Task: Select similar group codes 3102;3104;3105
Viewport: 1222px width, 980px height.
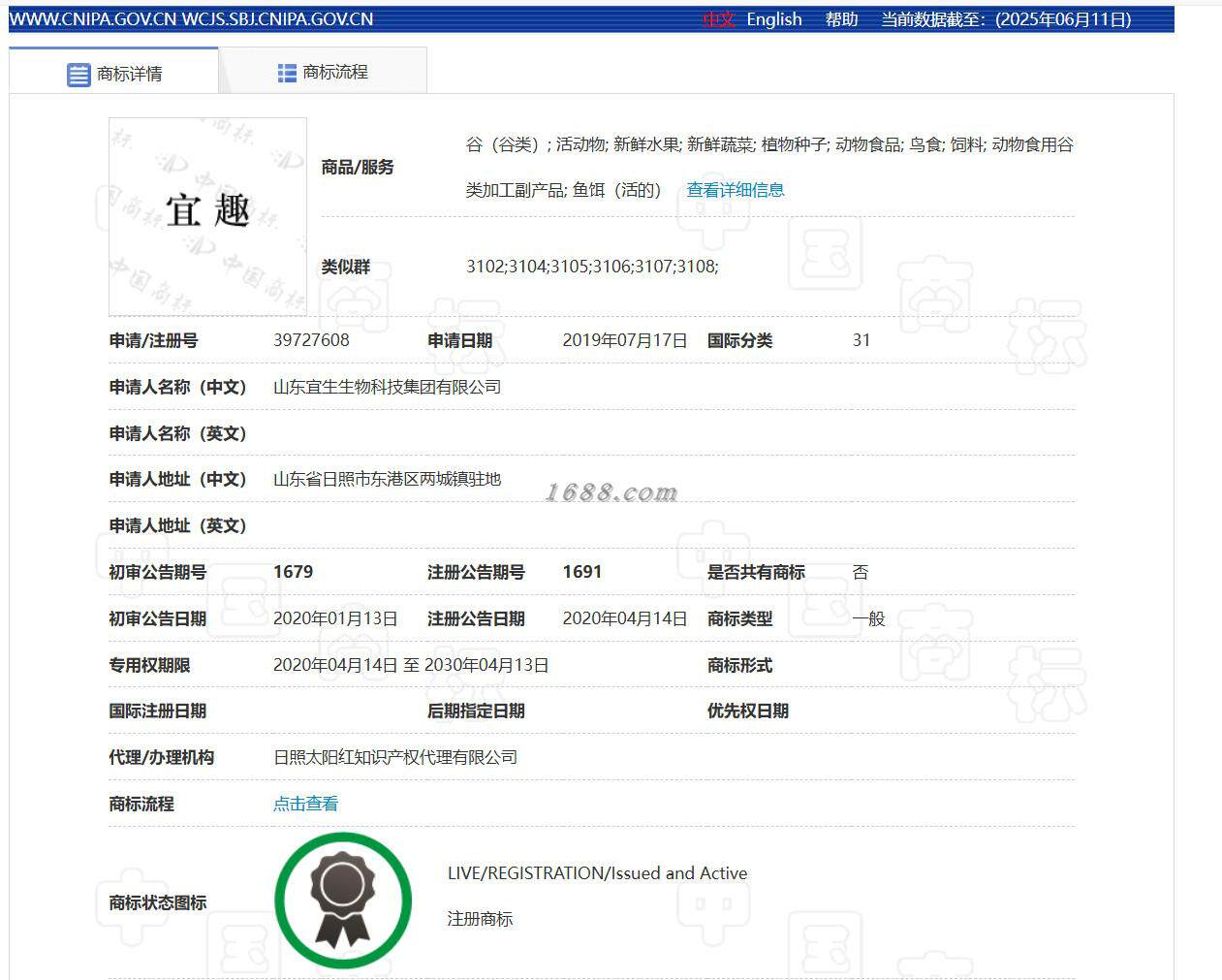Action: 592,266
